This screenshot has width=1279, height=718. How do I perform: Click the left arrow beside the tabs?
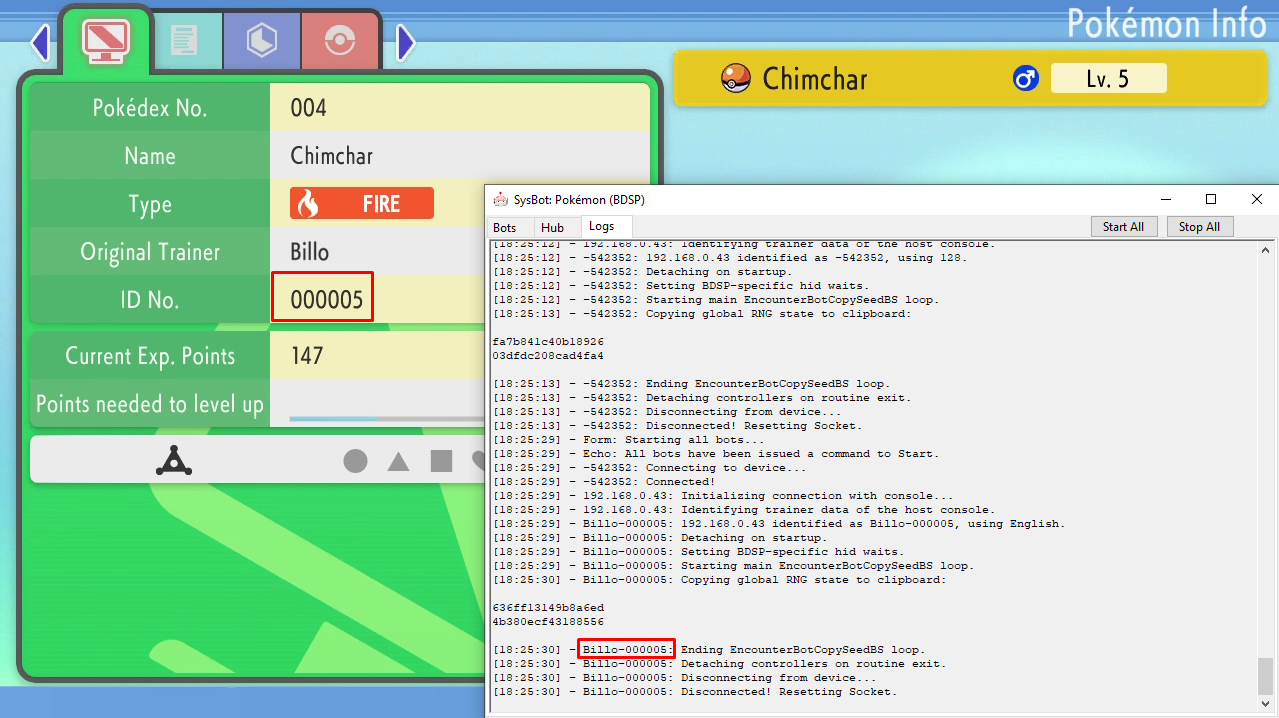40,42
